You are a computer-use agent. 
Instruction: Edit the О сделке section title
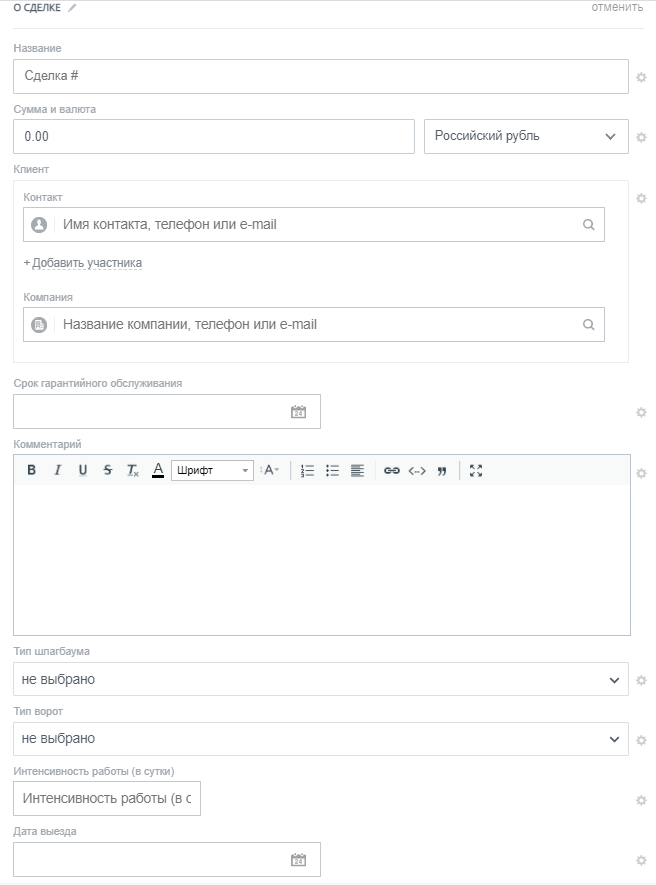(72, 8)
